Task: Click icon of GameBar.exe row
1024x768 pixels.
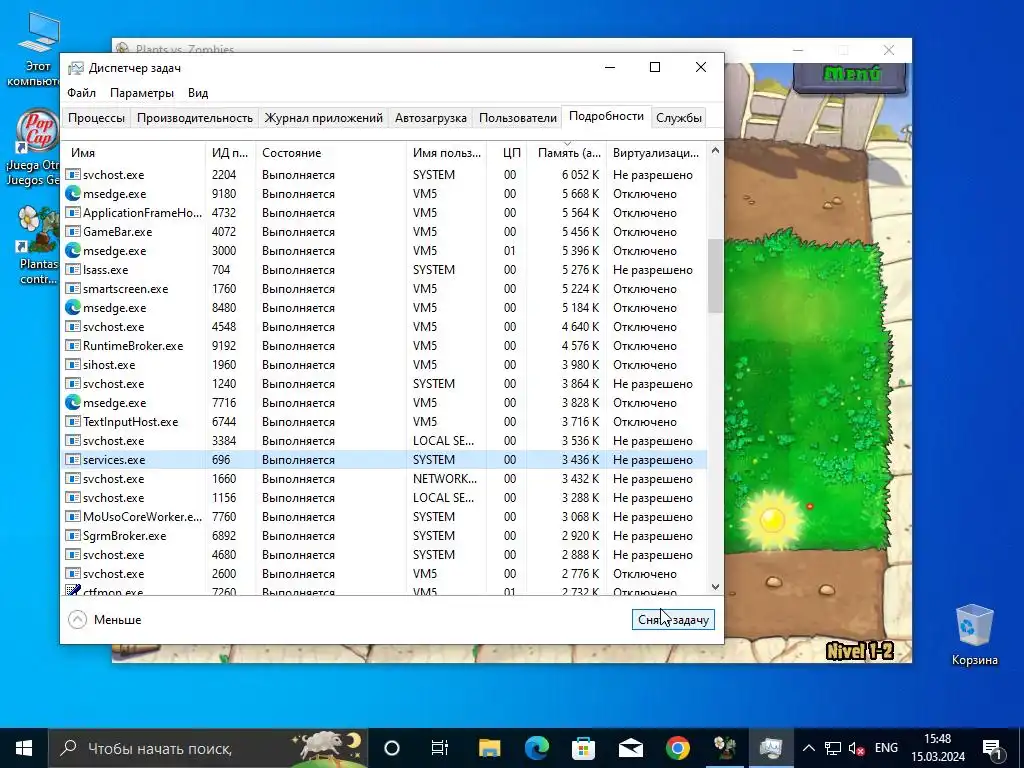Action: (x=73, y=232)
